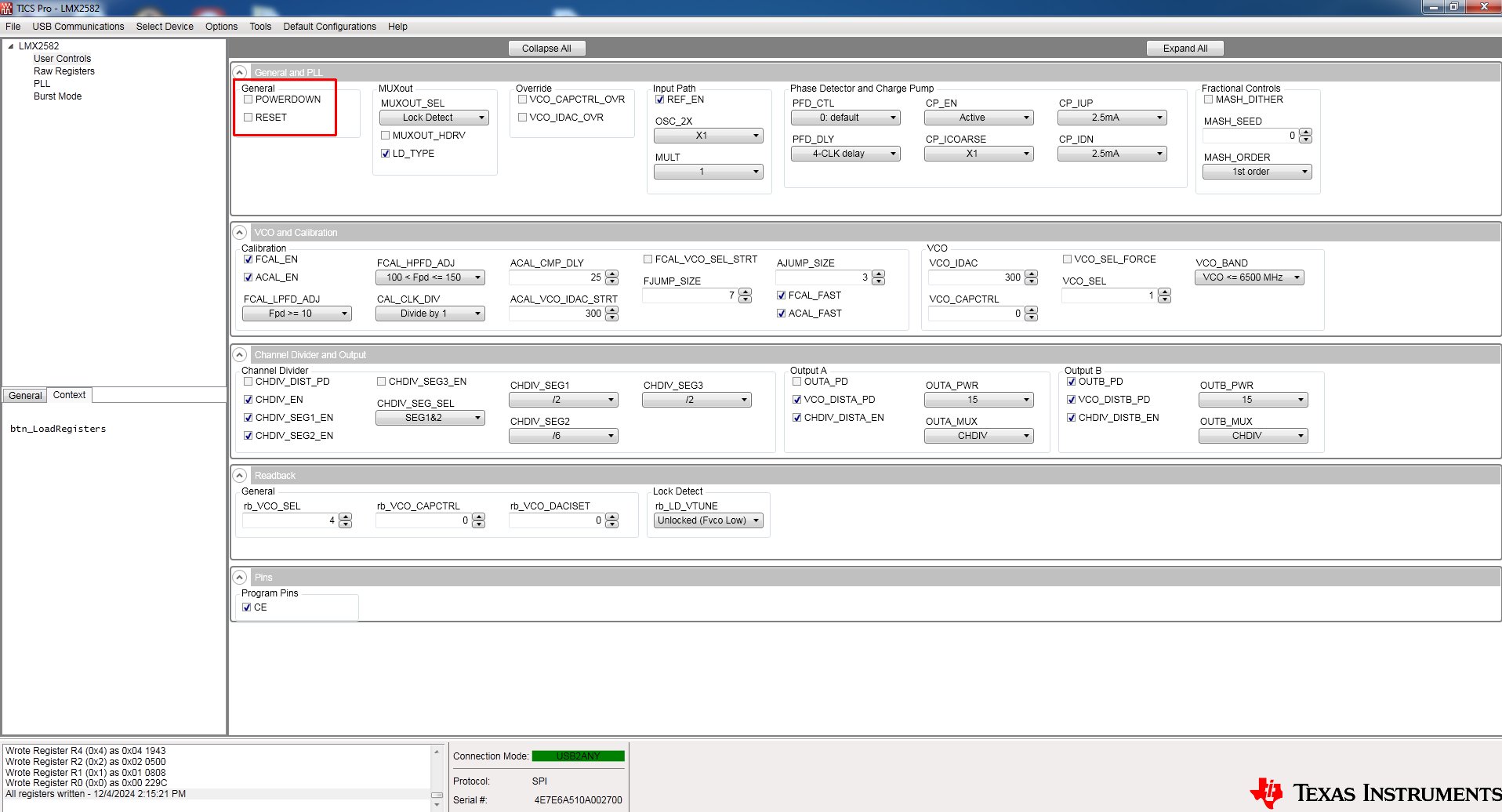
Task: Open CHDIV_SEG2 /6 dropdown
Action: click(564, 436)
